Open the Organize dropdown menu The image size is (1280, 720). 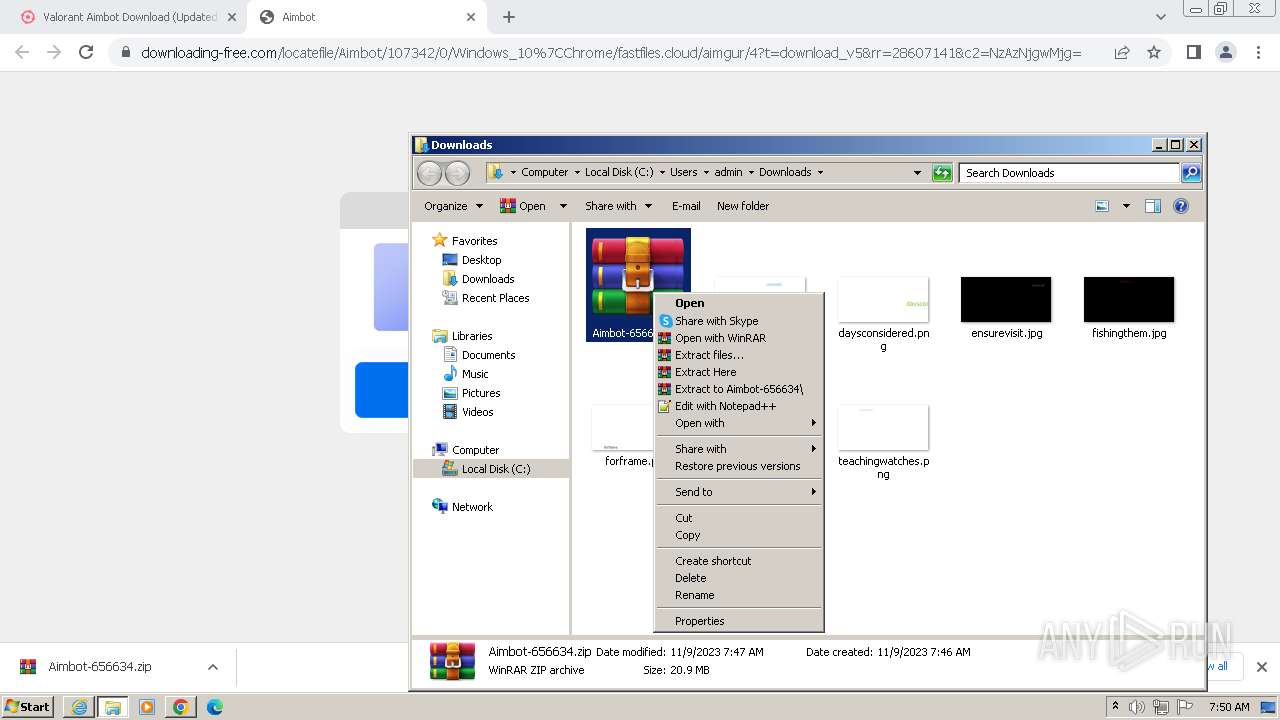click(x=453, y=206)
